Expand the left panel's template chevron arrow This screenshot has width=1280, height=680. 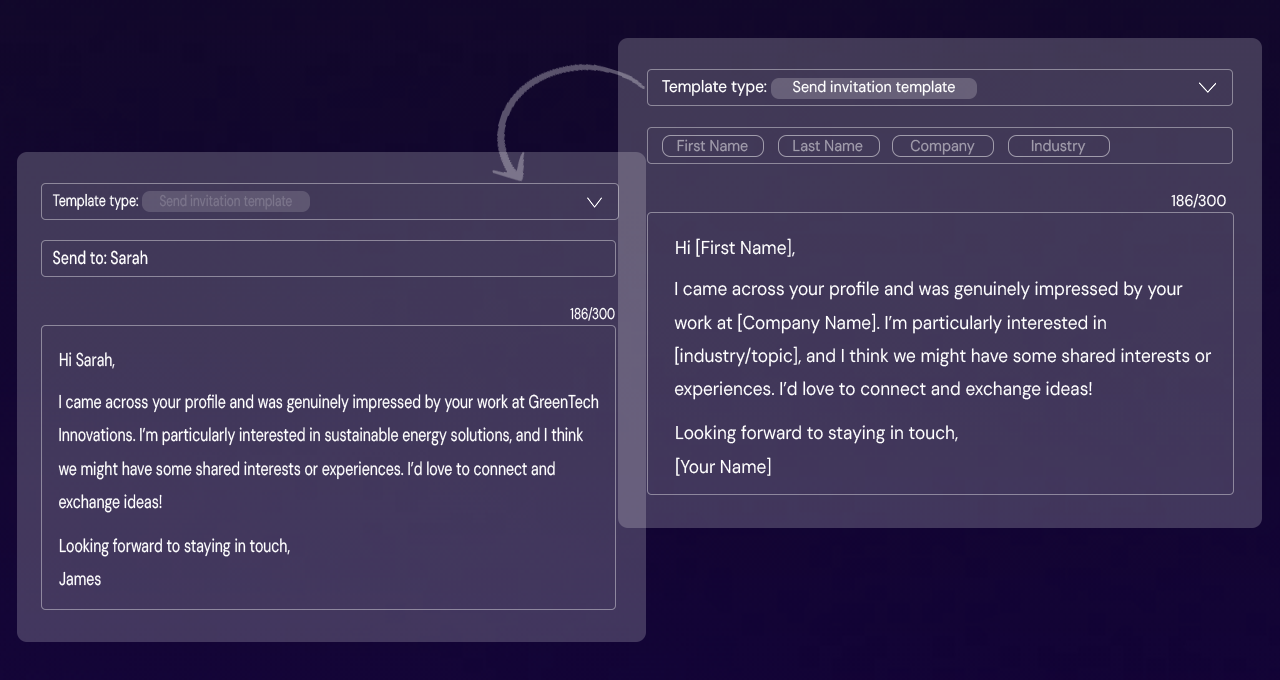coord(594,201)
